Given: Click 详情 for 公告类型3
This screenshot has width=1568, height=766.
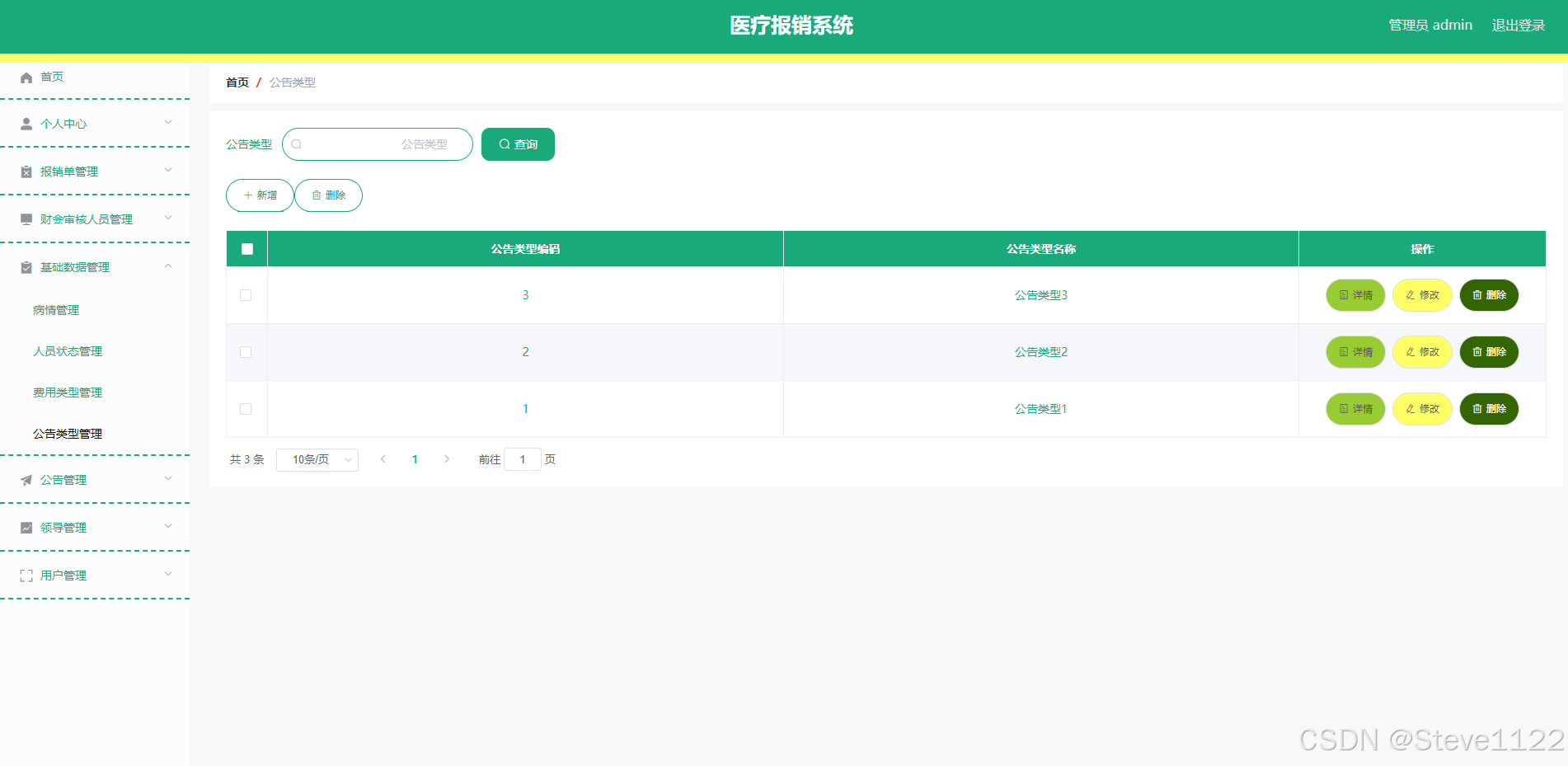Looking at the screenshot, I should pyautogui.click(x=1355, y=295).
